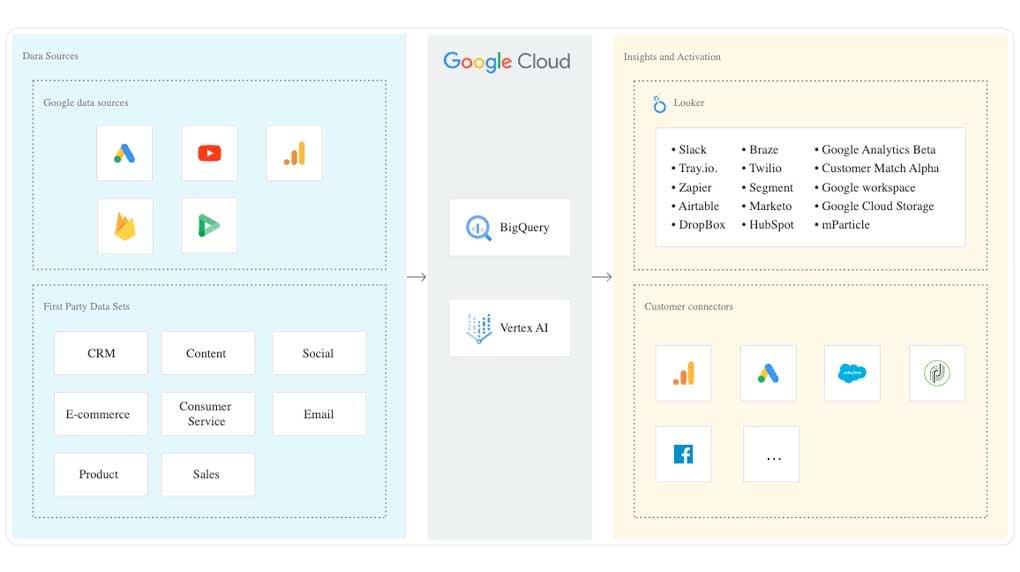Click the green play triangle icon
This screenshot has height=572, width=1020.
209,226
